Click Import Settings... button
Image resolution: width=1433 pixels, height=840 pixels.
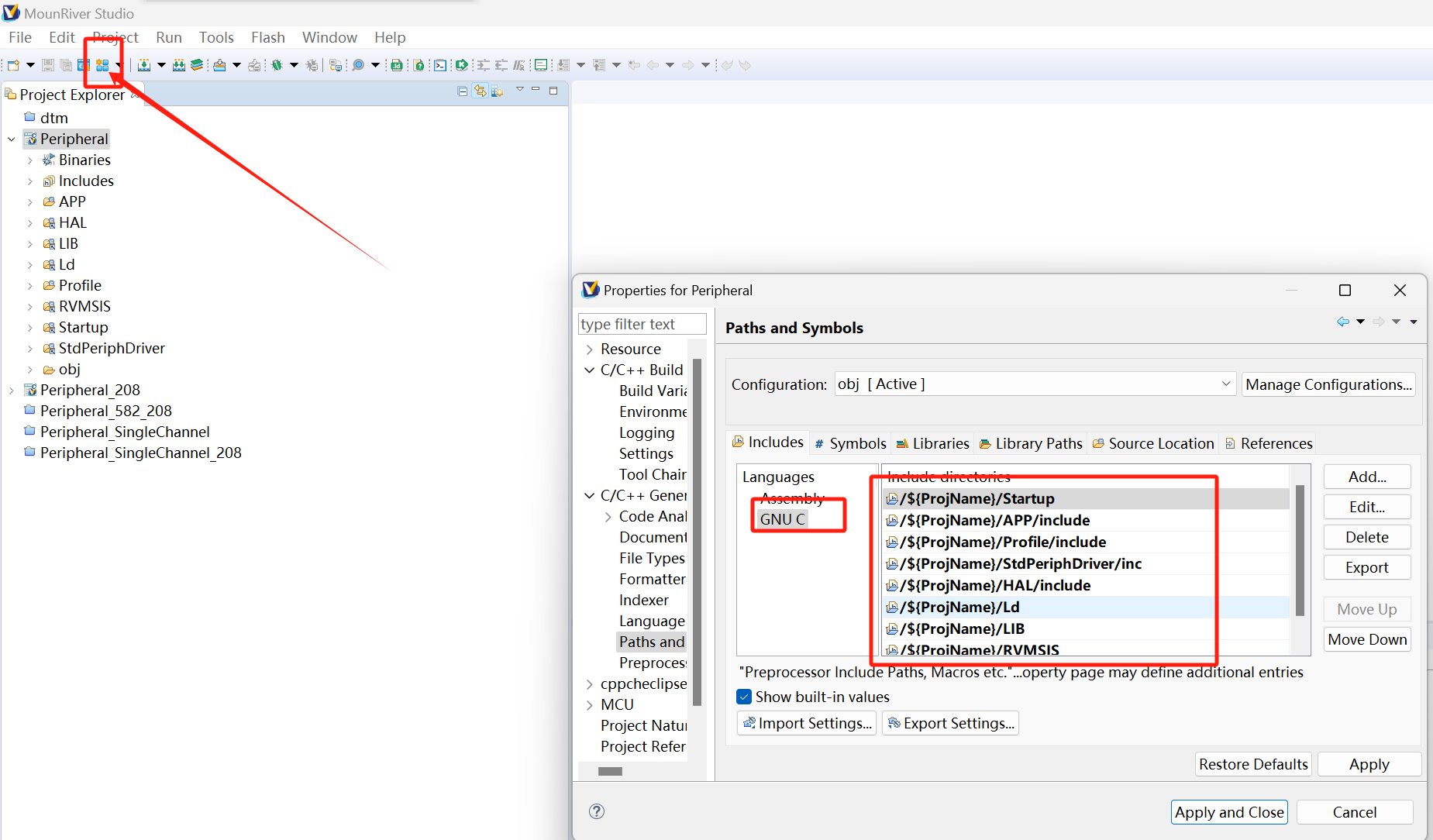(x=807, y=723)
